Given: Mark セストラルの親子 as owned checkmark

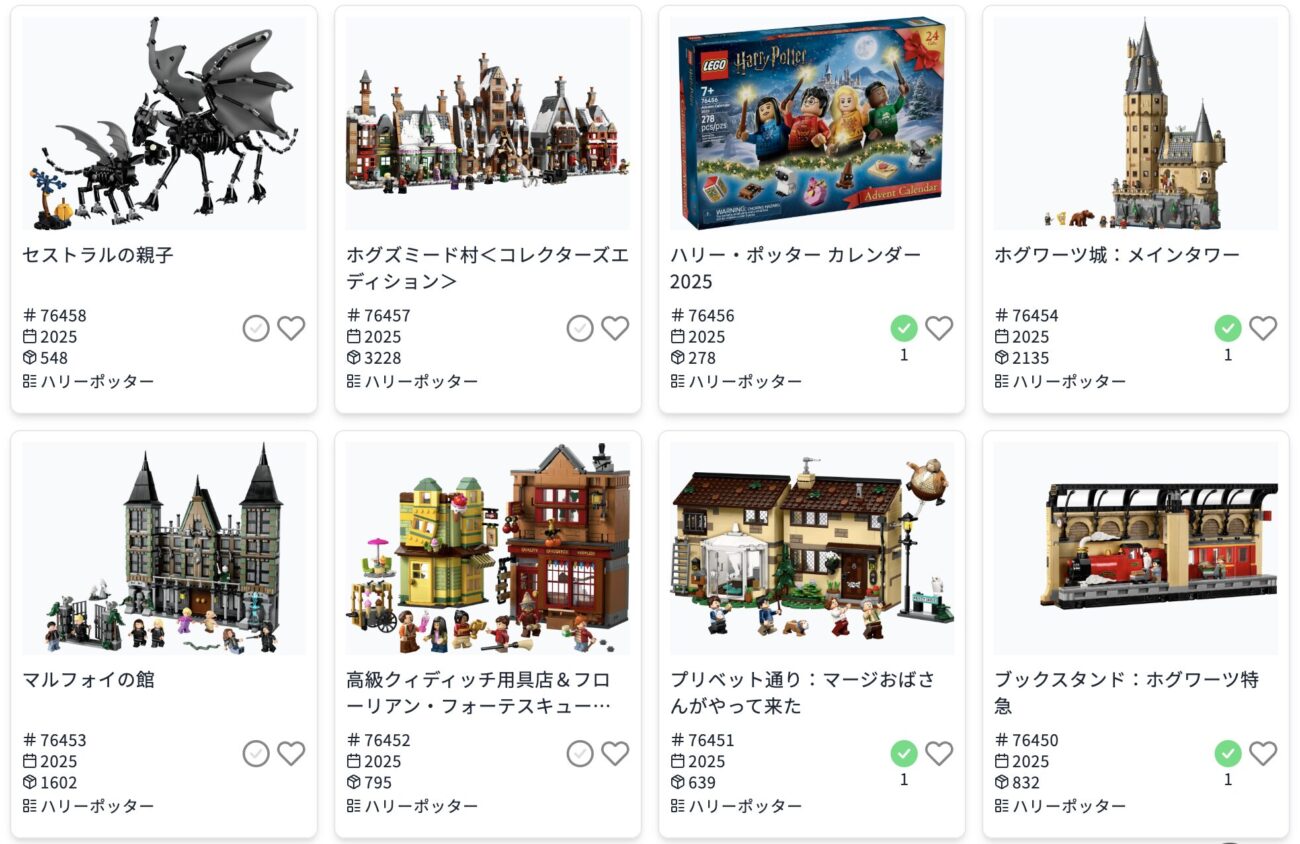Looking at the screenshot, I should [256, 328].
